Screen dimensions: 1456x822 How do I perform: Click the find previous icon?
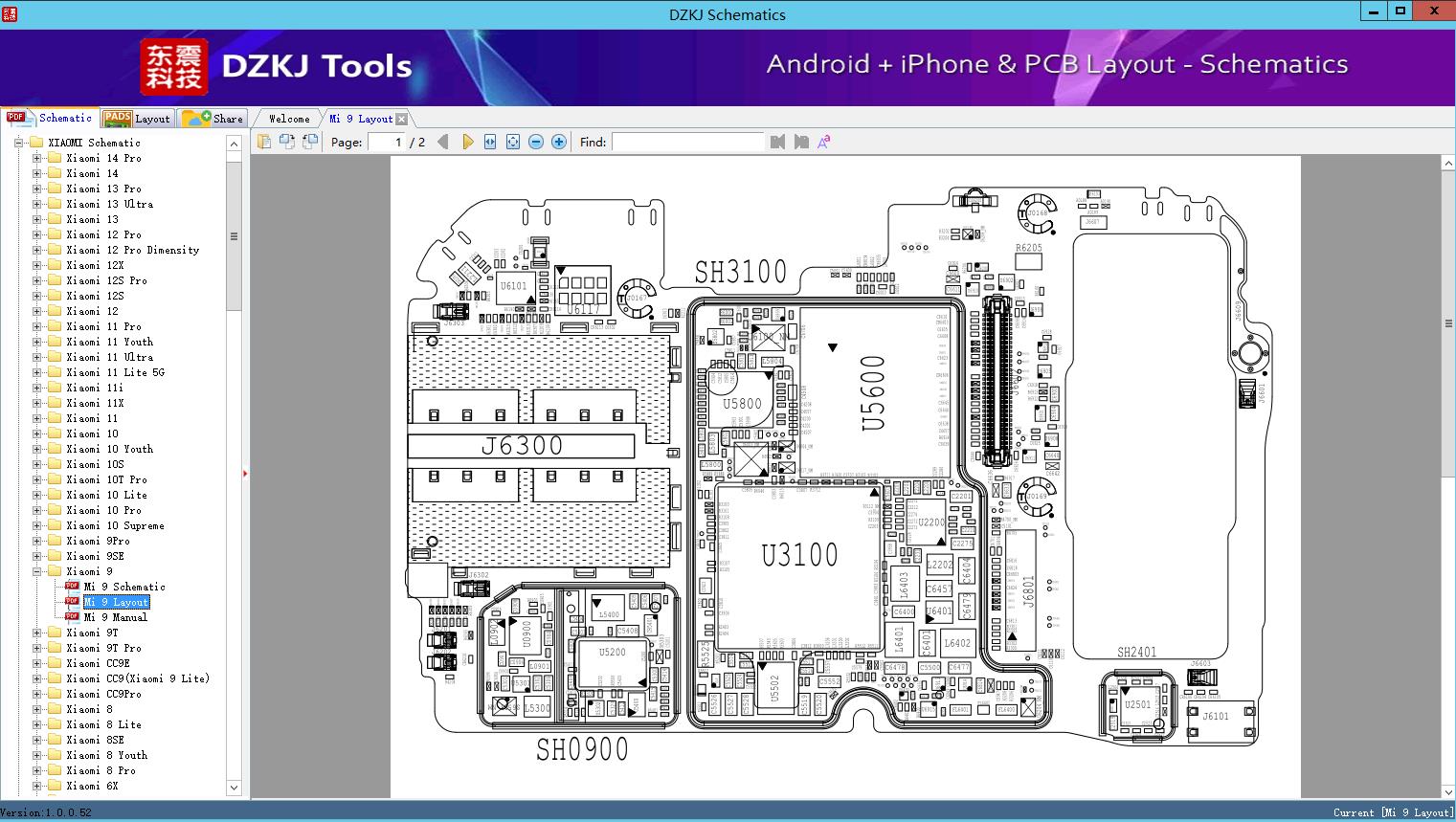point(777,142)
